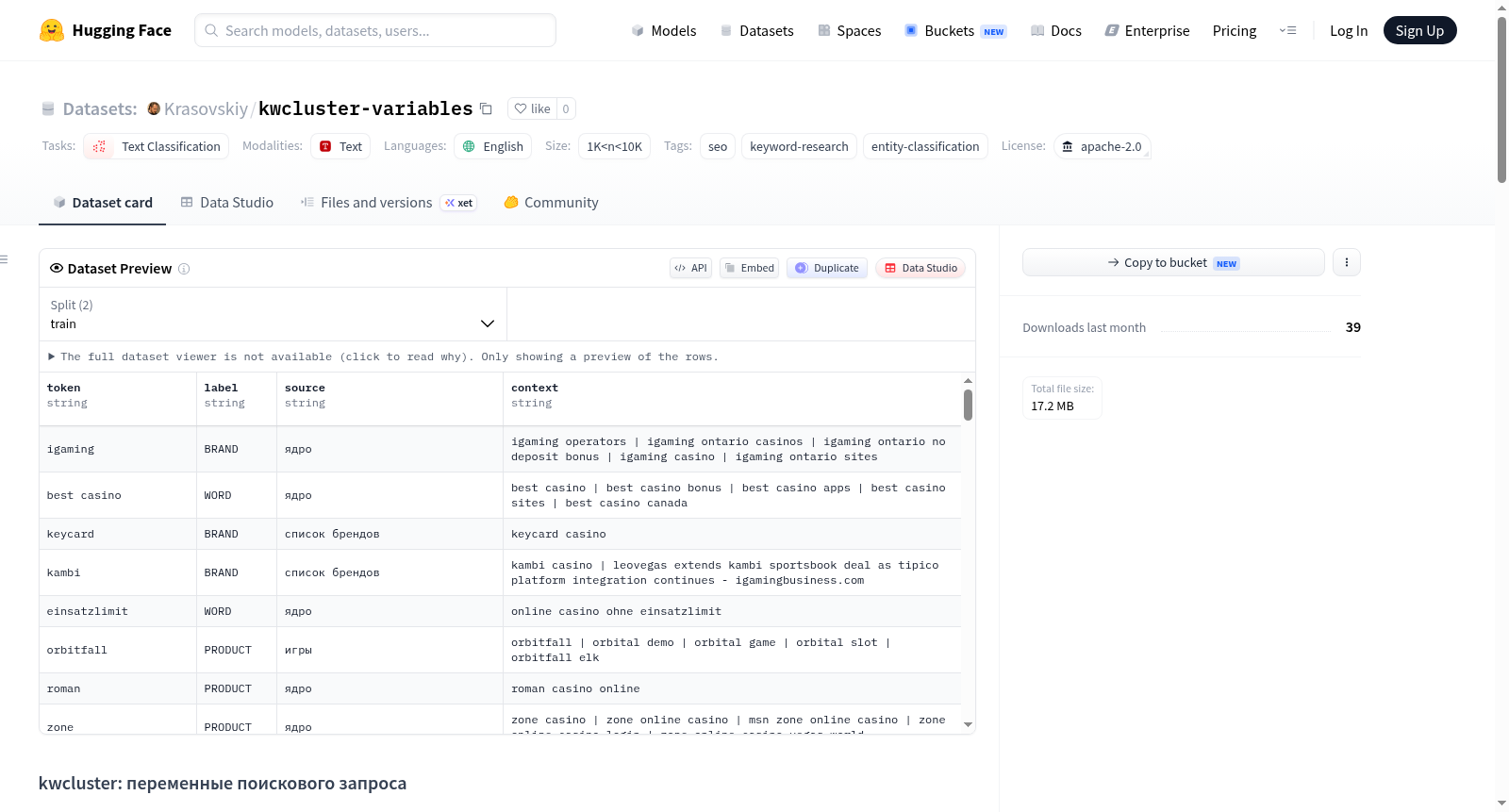Focus the search models input field
The height and width of the screenshot is (812, 1509).
(375, 30)
